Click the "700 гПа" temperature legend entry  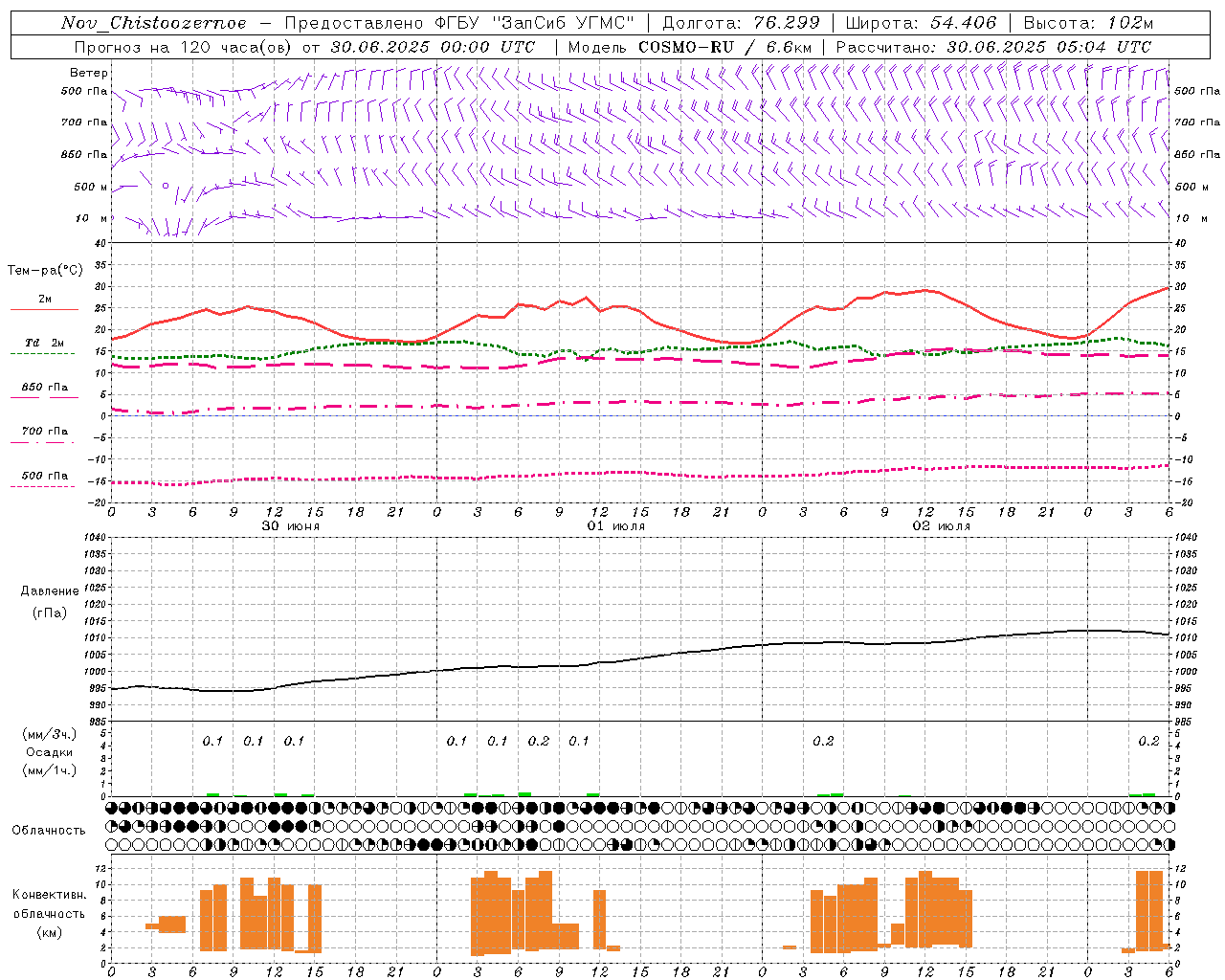click(x=45, y=431)
